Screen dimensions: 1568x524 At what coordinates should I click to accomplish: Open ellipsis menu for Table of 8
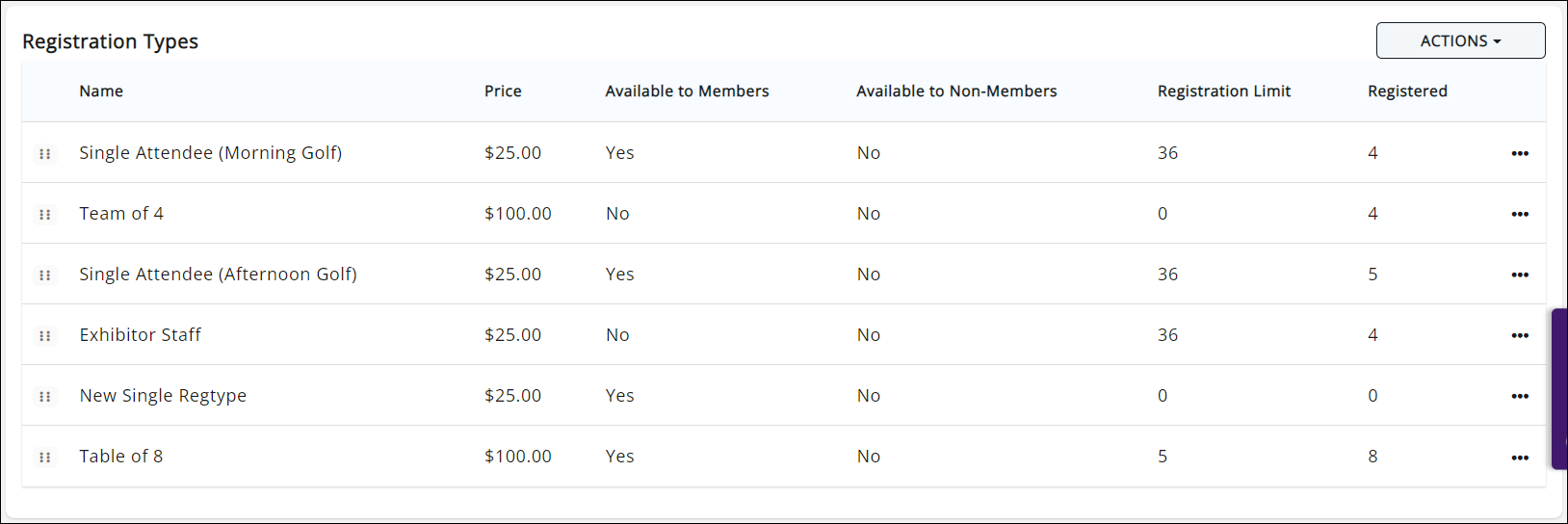1520,458
